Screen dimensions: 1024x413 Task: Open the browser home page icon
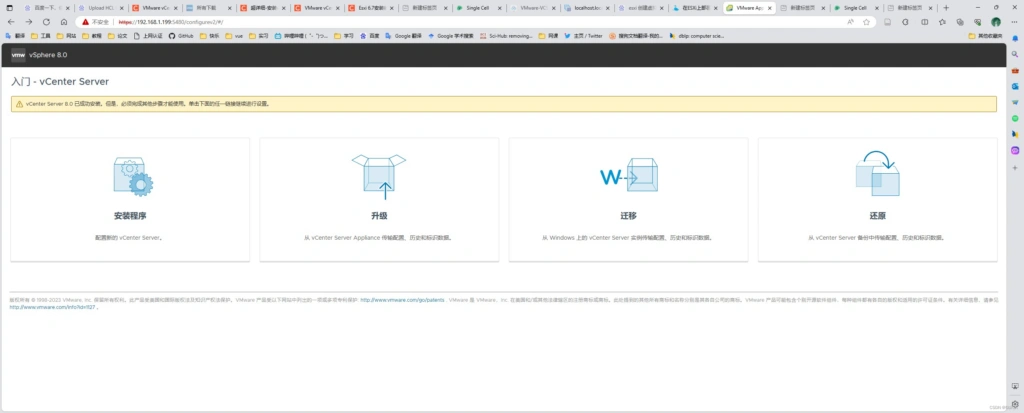64,22
